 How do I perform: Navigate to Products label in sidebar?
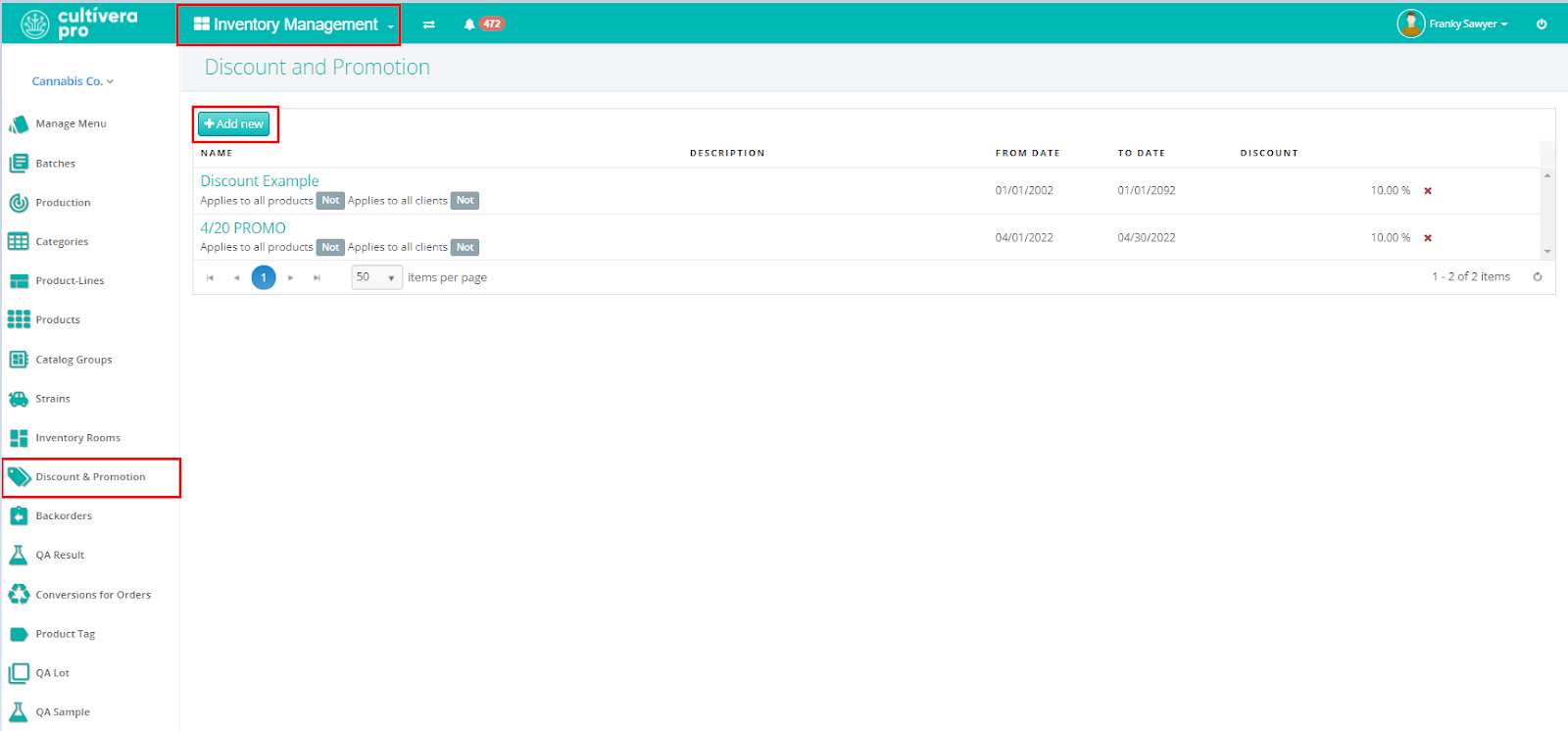tap(58, 320)
